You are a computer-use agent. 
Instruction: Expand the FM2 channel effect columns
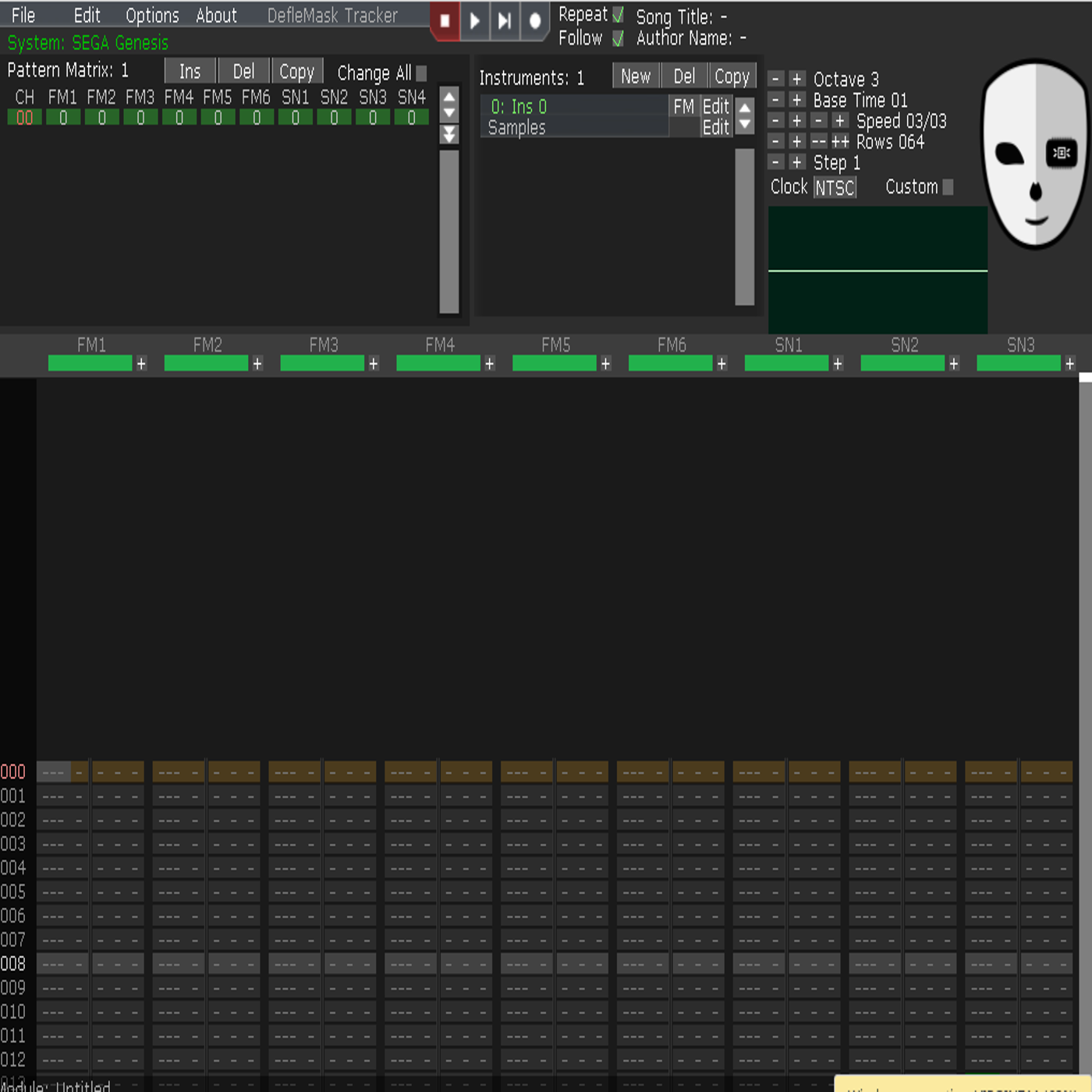click(257, 363)
